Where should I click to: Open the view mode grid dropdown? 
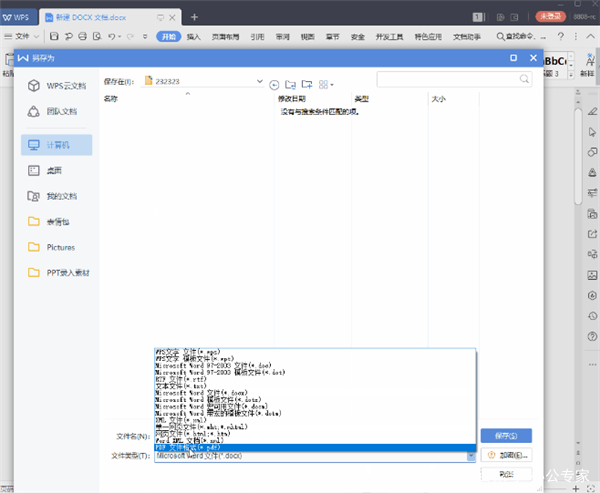326,85
